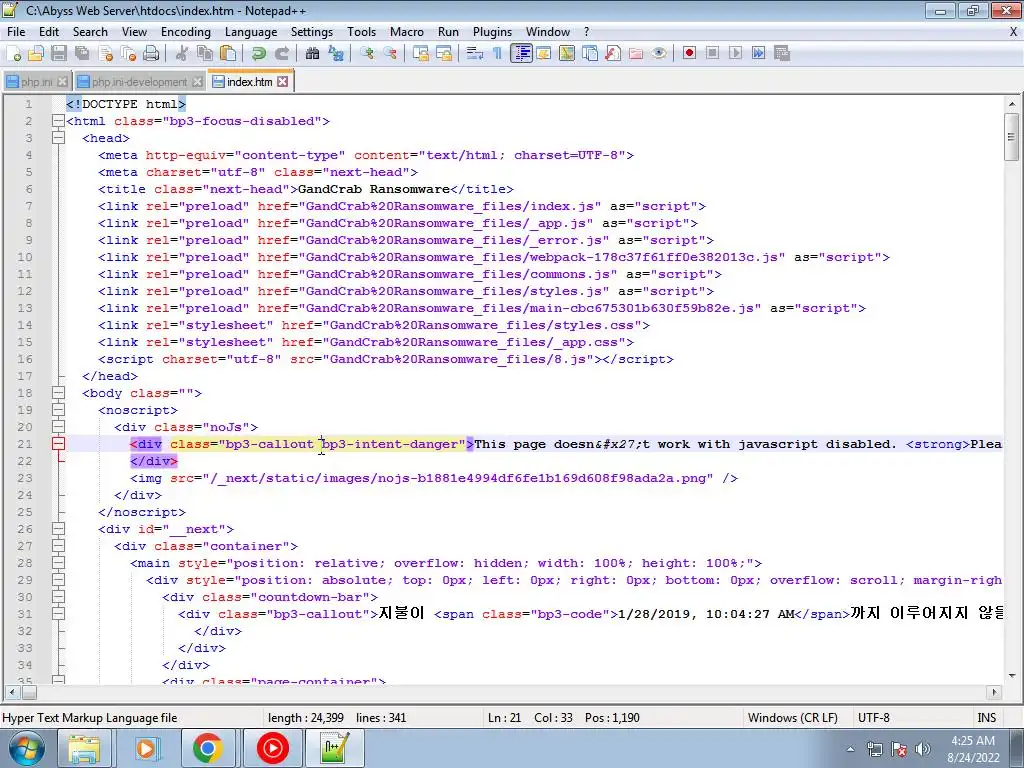
Task: Click the vertical scrollbar thumb
Action: [x=1011, y=136]
